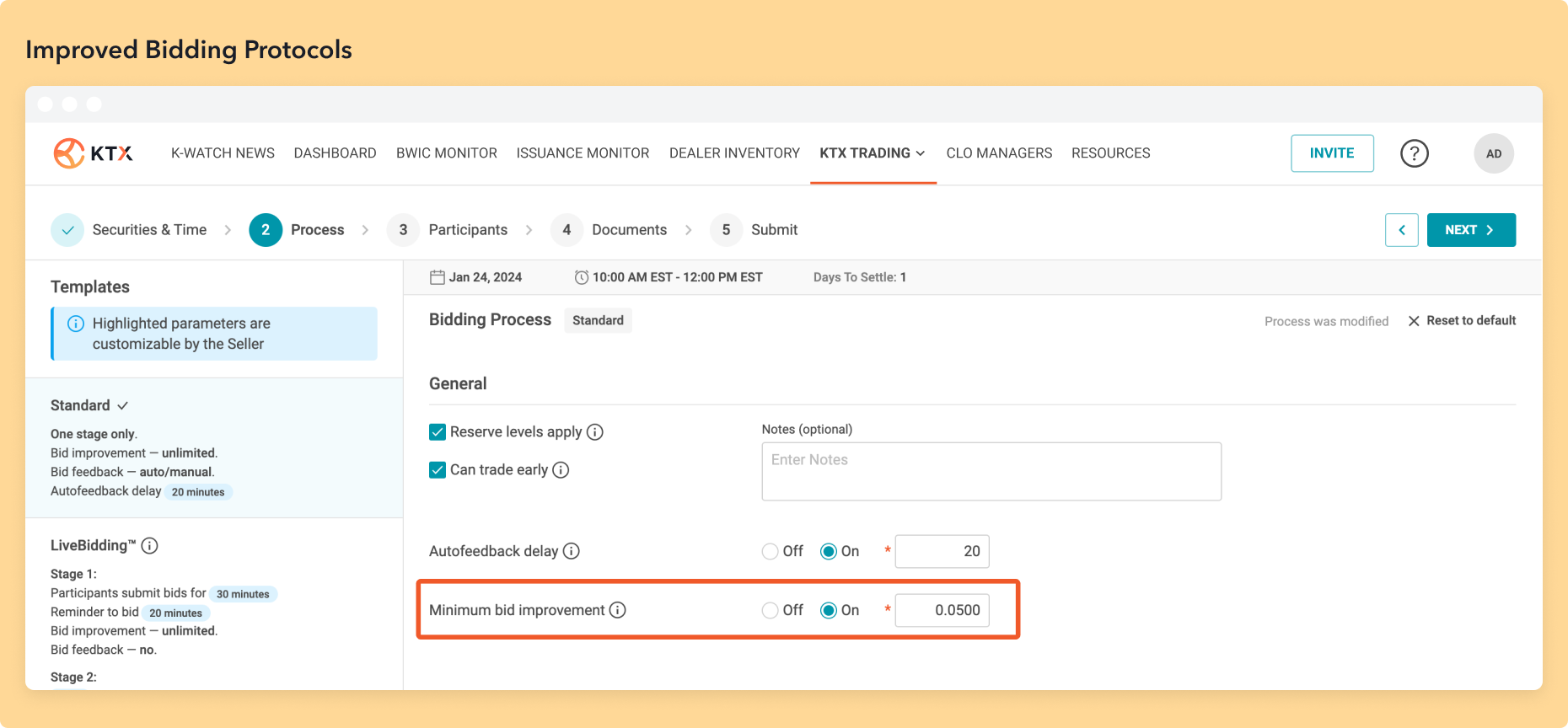
Task: Click the Invite button
Action: [1331, 153]
